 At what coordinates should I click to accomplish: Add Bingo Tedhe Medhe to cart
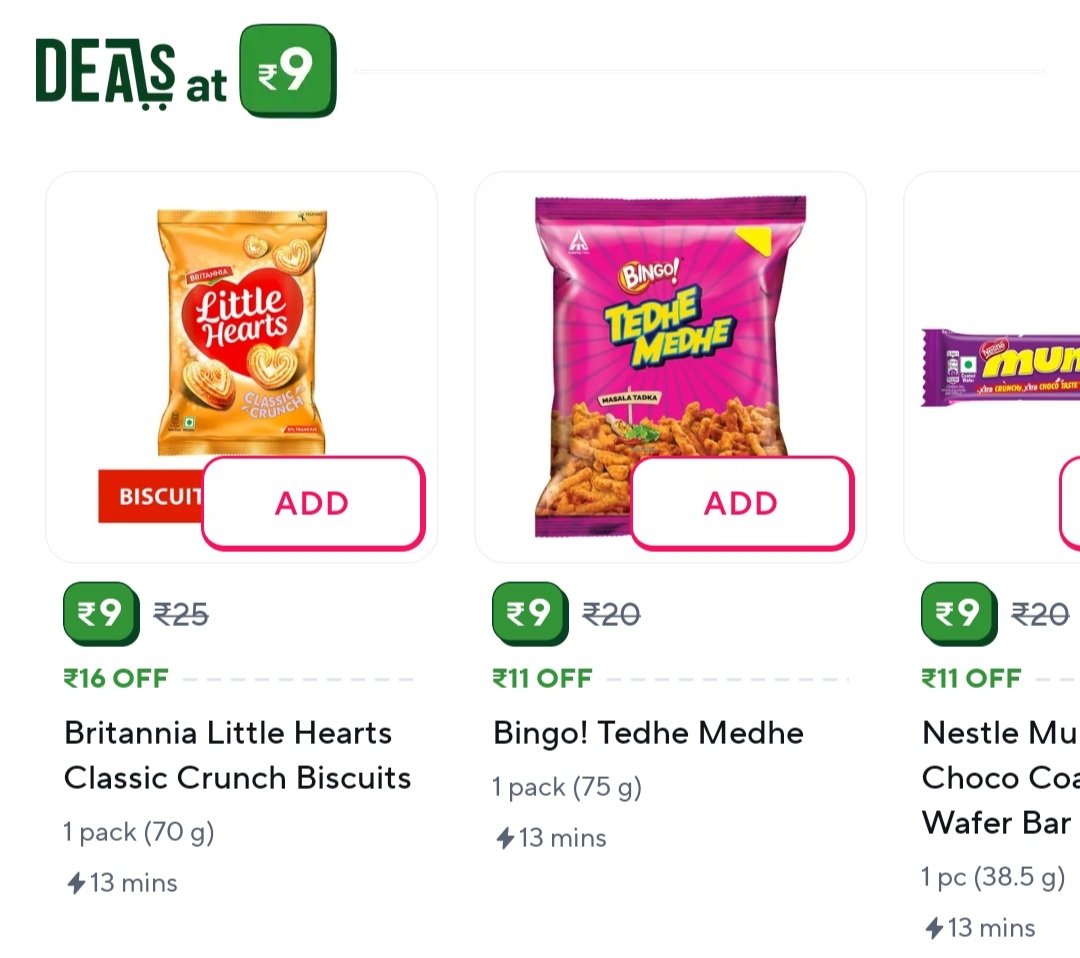tap(741, 503)
